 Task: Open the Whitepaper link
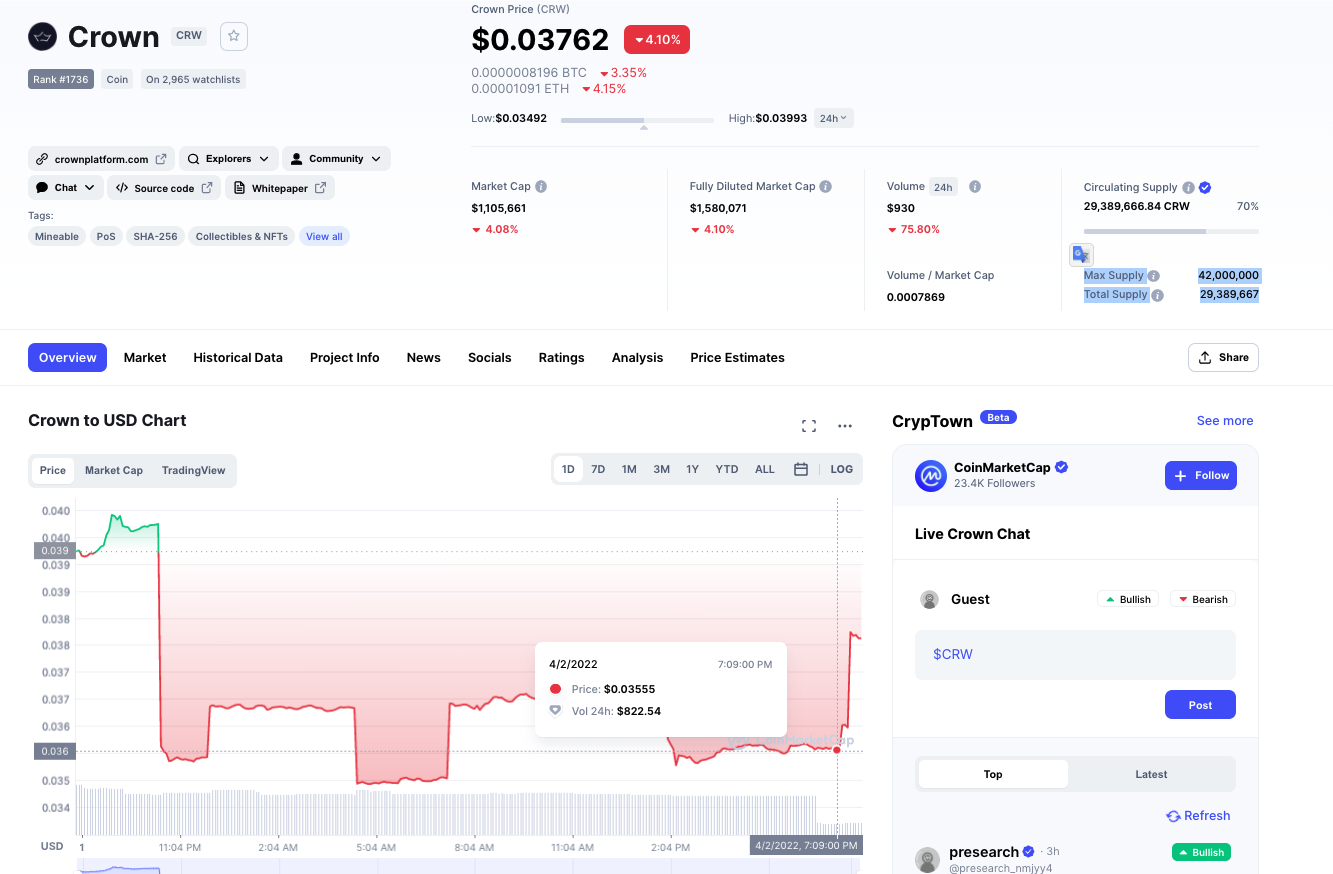(x=280, y=188)
